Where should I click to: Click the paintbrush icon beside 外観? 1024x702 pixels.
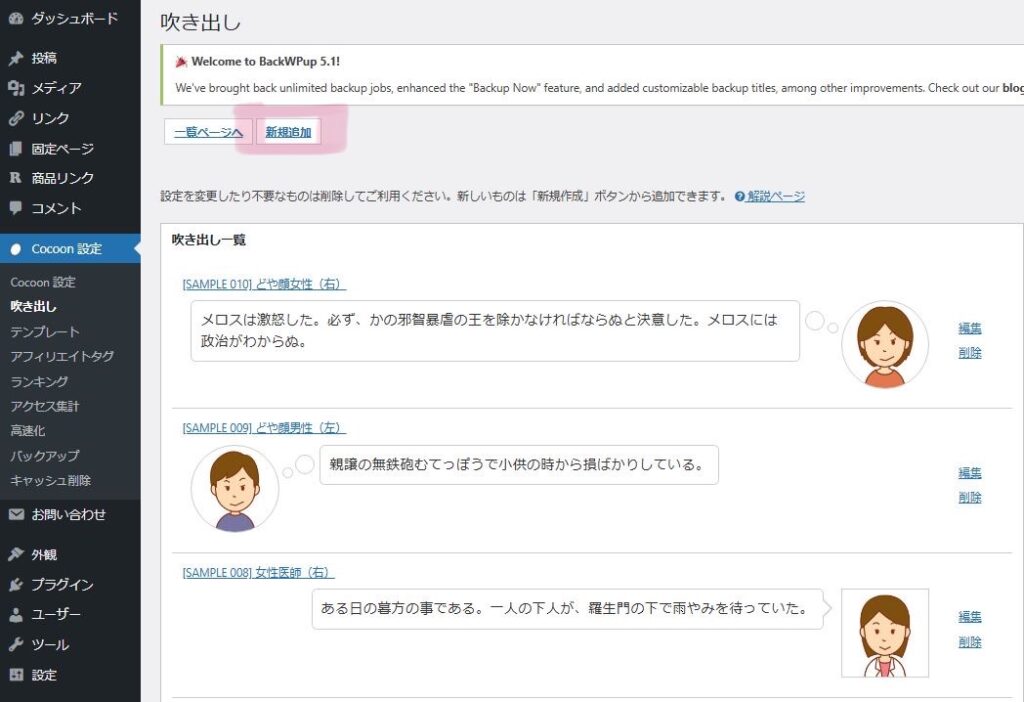point(16,554)
